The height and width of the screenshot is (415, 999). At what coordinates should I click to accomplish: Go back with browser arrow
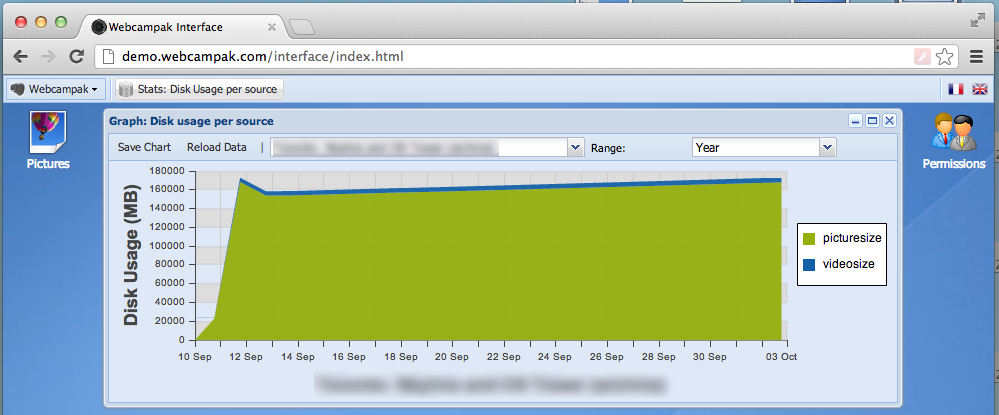point(21,57)
